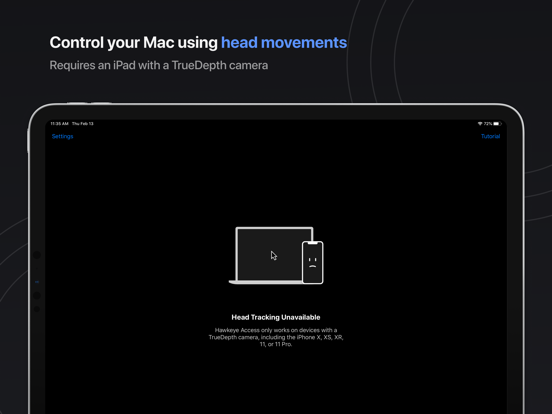Select the 'Head Tracking Unavailable' heading
552x414 pixels.
pyautogui.click(x=276, y=317)
